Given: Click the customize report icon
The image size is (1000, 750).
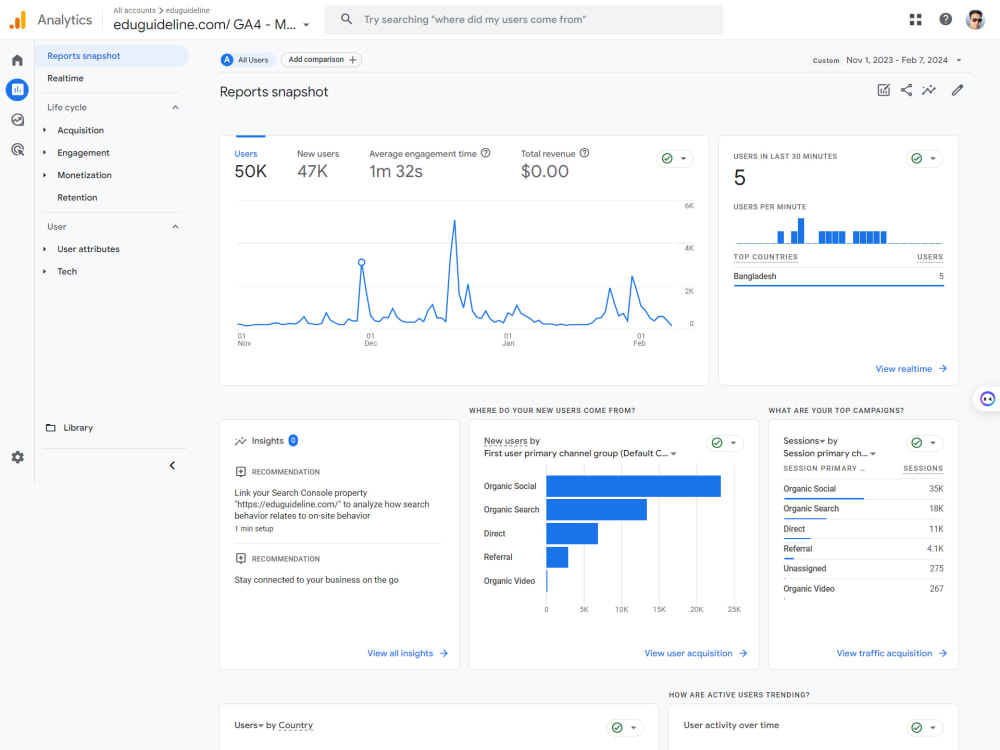Looking at the screenshot, I should click(x=883, y=90).
